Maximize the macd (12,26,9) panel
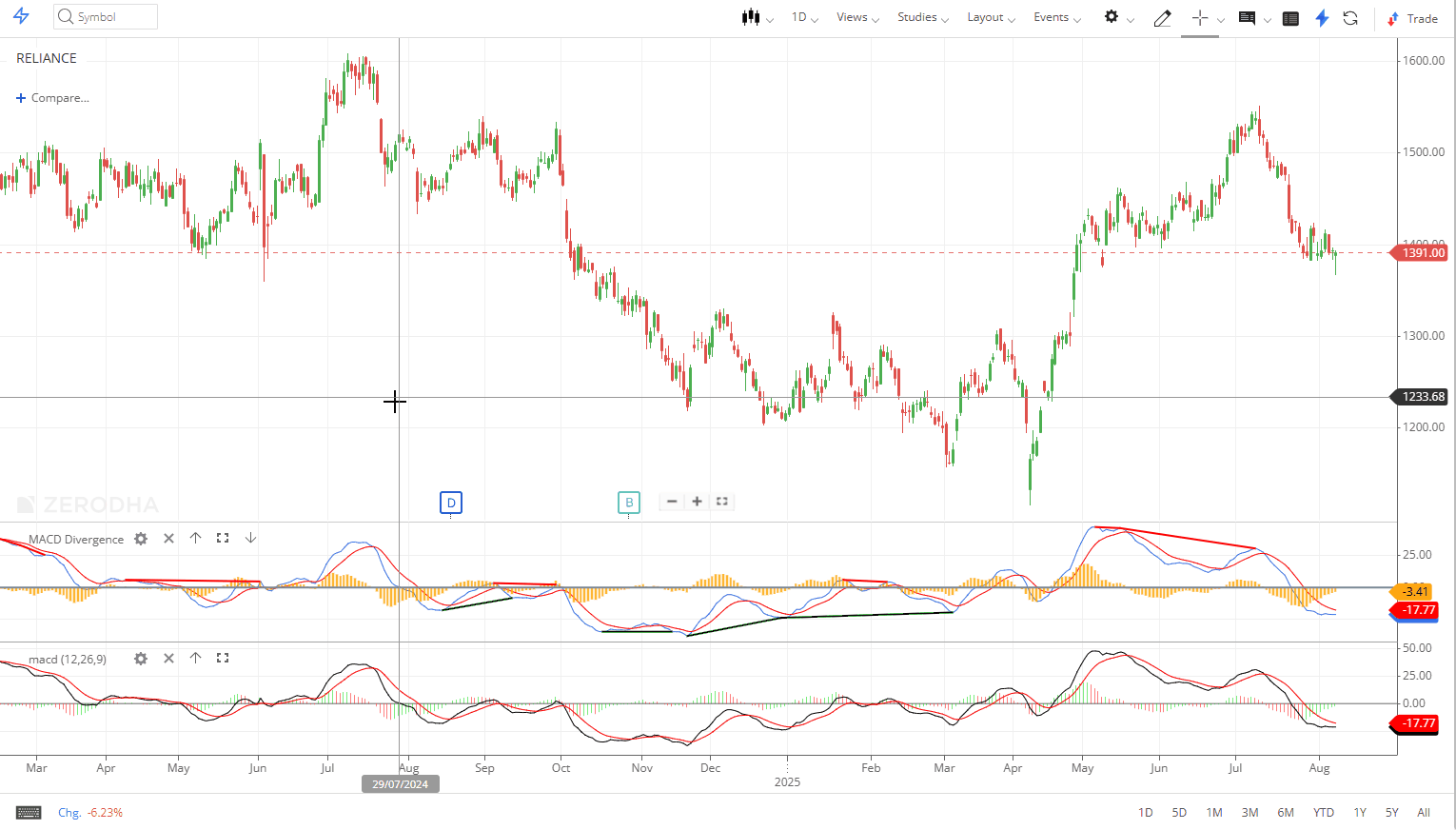Image resolution: width=1456 pixels, height=830 pixels. pos(223,658)
